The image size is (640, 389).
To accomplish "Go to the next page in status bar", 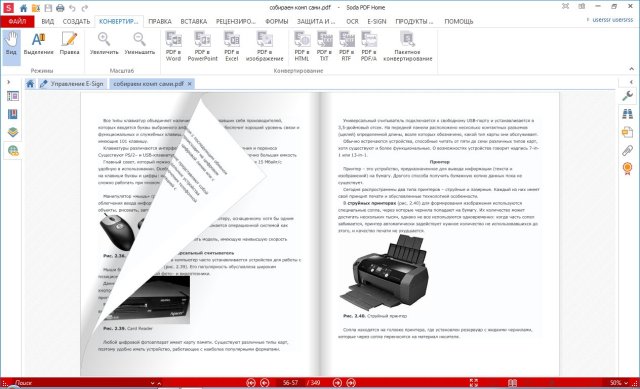I will click(337, 383).
